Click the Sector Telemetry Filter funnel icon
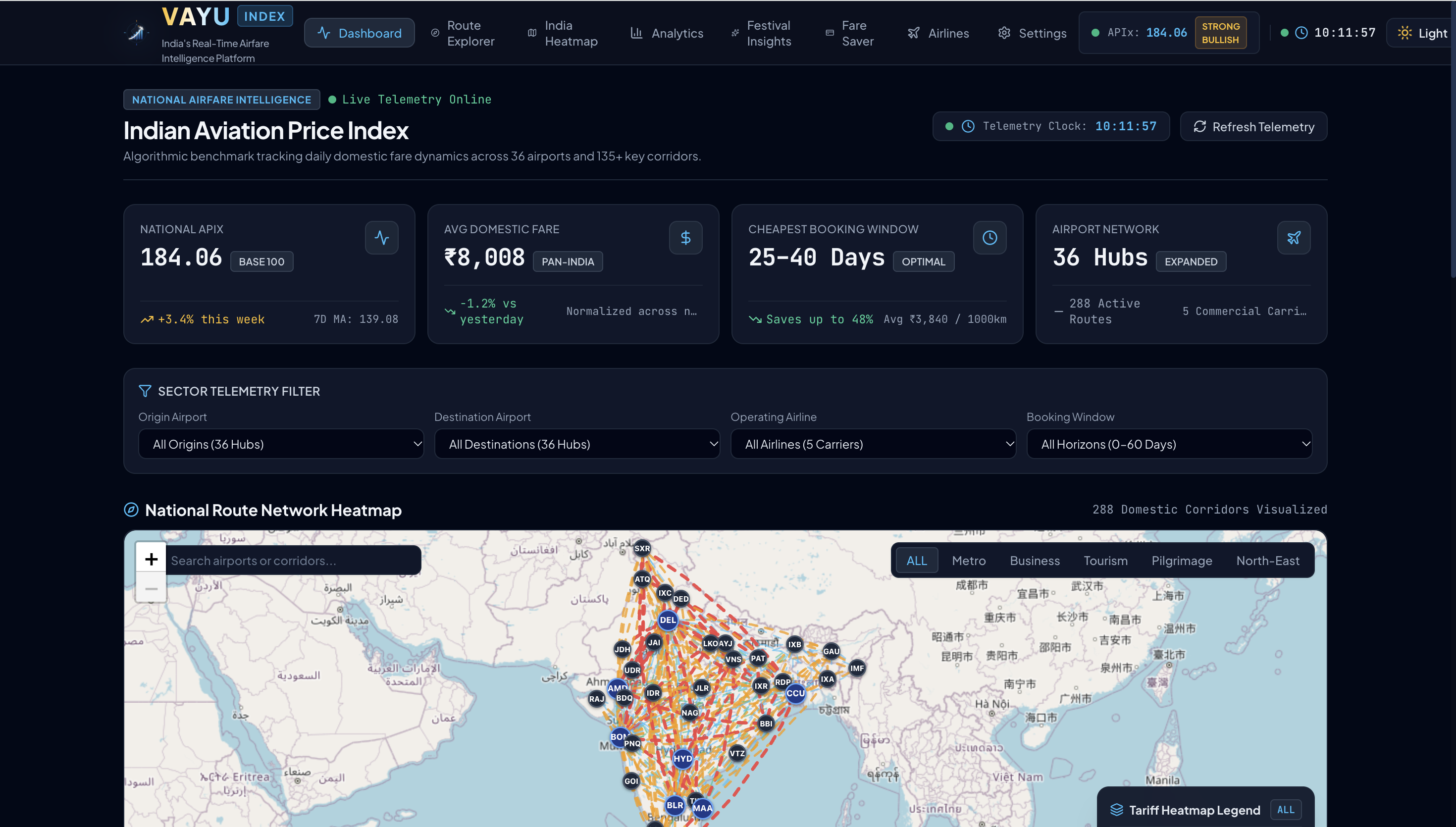Viewport: 1456px width, 827px height. click(145, 391)
